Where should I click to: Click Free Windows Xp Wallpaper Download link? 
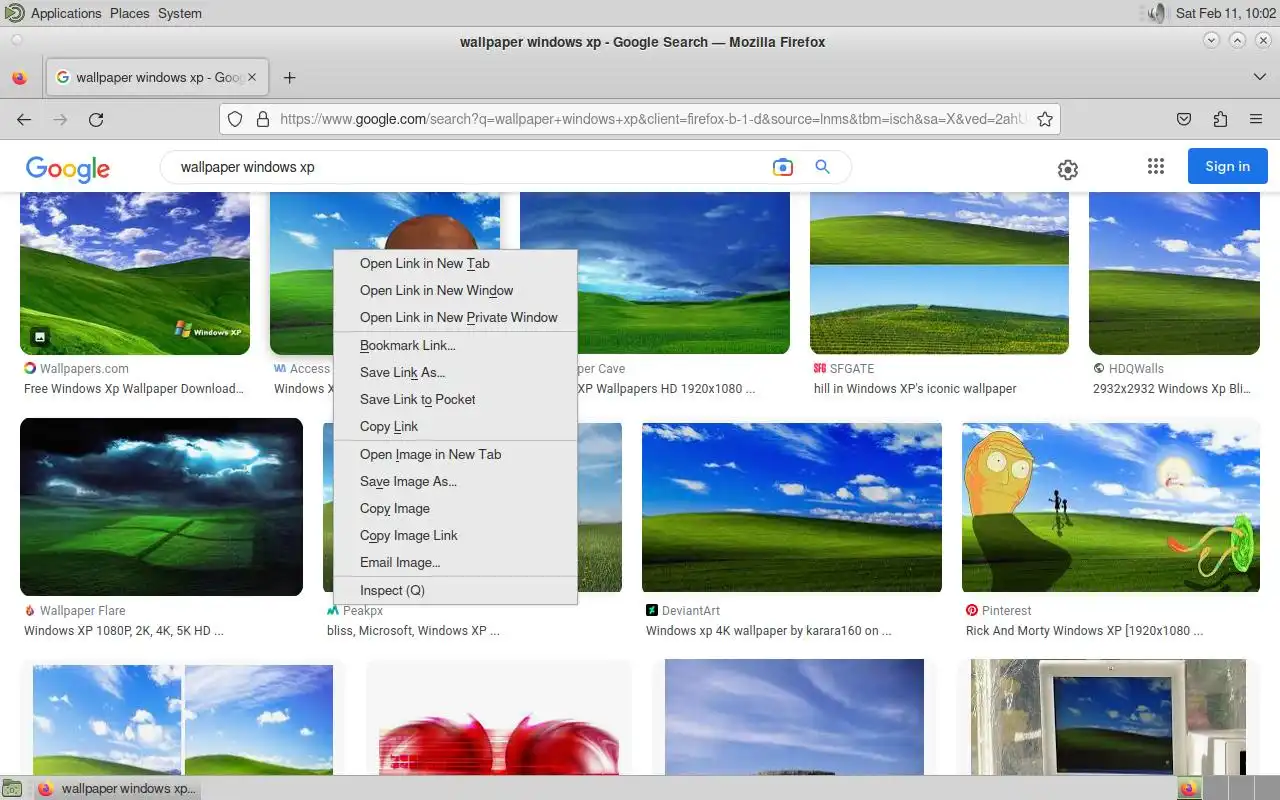pyautogui.click(x=134, y=389)
